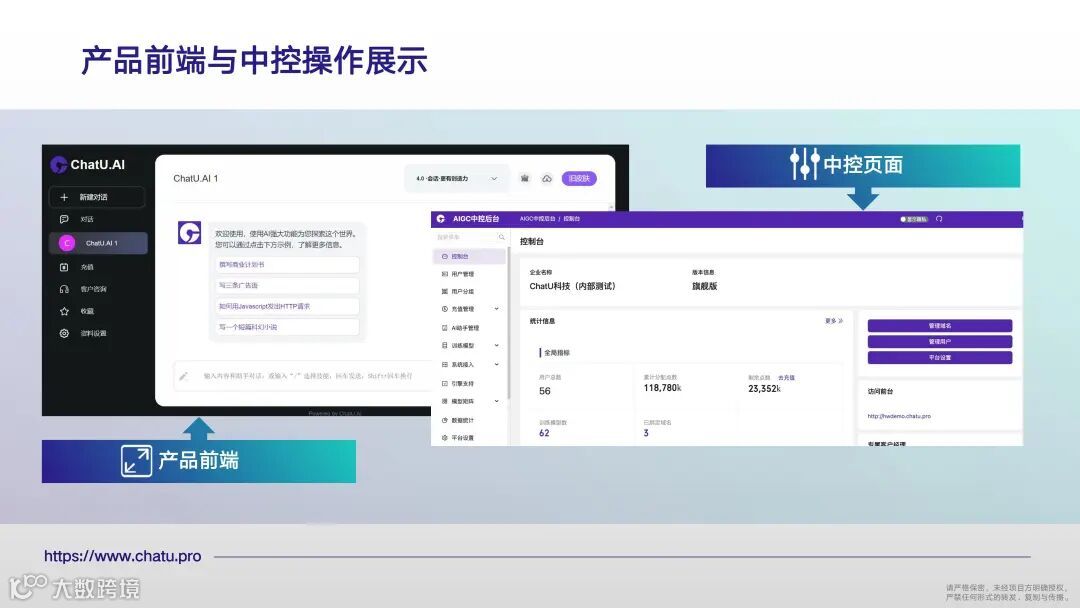
Task: Open the 4.0 model selector dropdown
Action: [x=457, y=178]
